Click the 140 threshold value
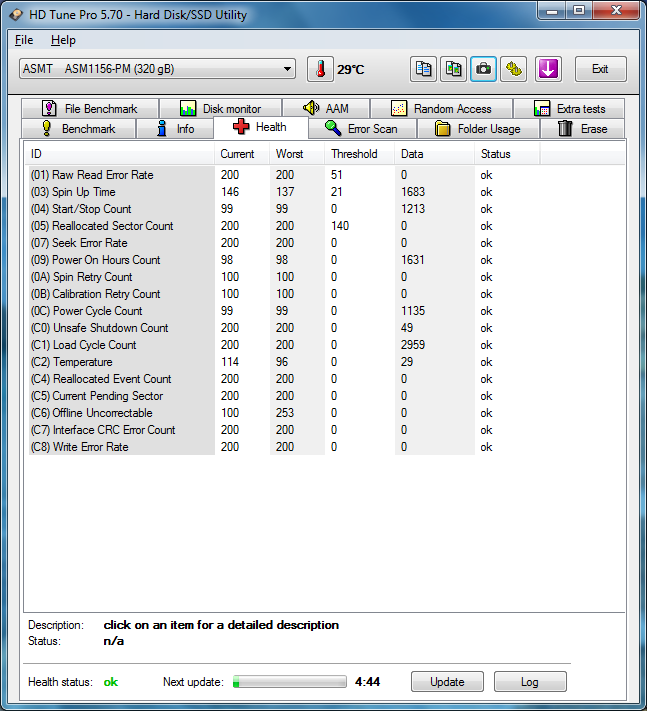The image size is (647, 711). [340, 226]
